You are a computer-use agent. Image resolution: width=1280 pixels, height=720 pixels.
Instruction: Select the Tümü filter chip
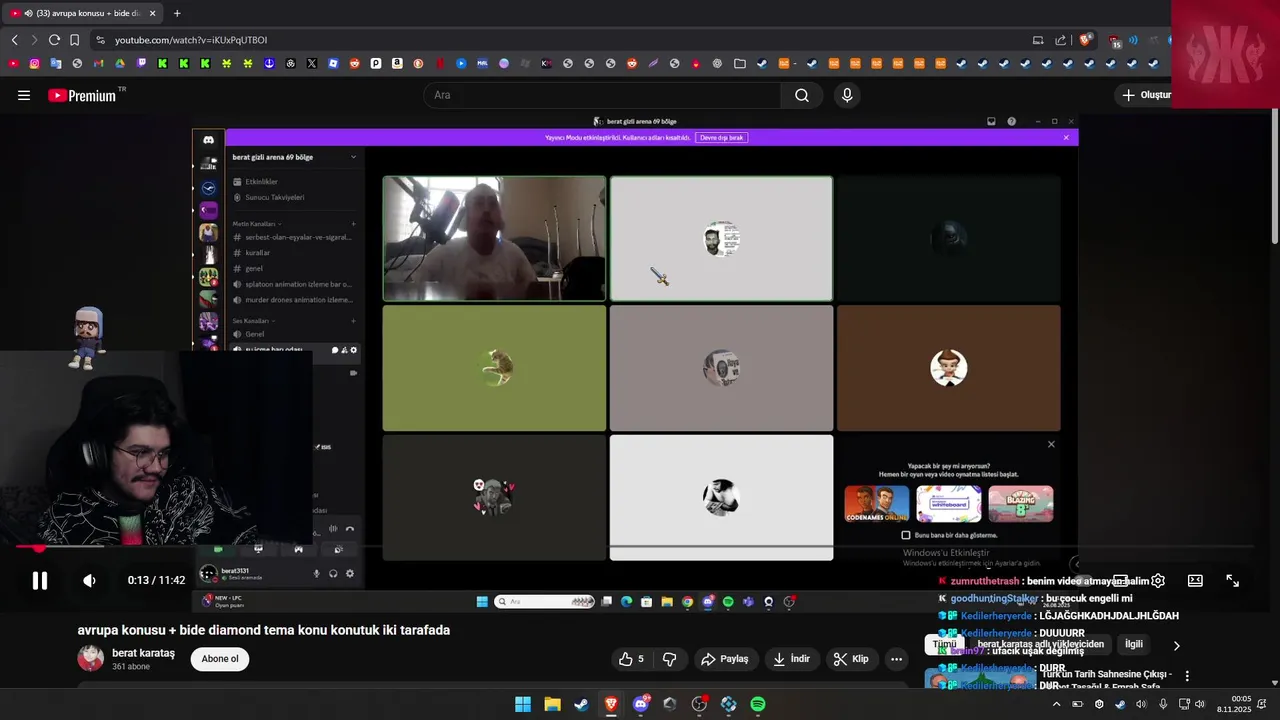click(944, 645)
